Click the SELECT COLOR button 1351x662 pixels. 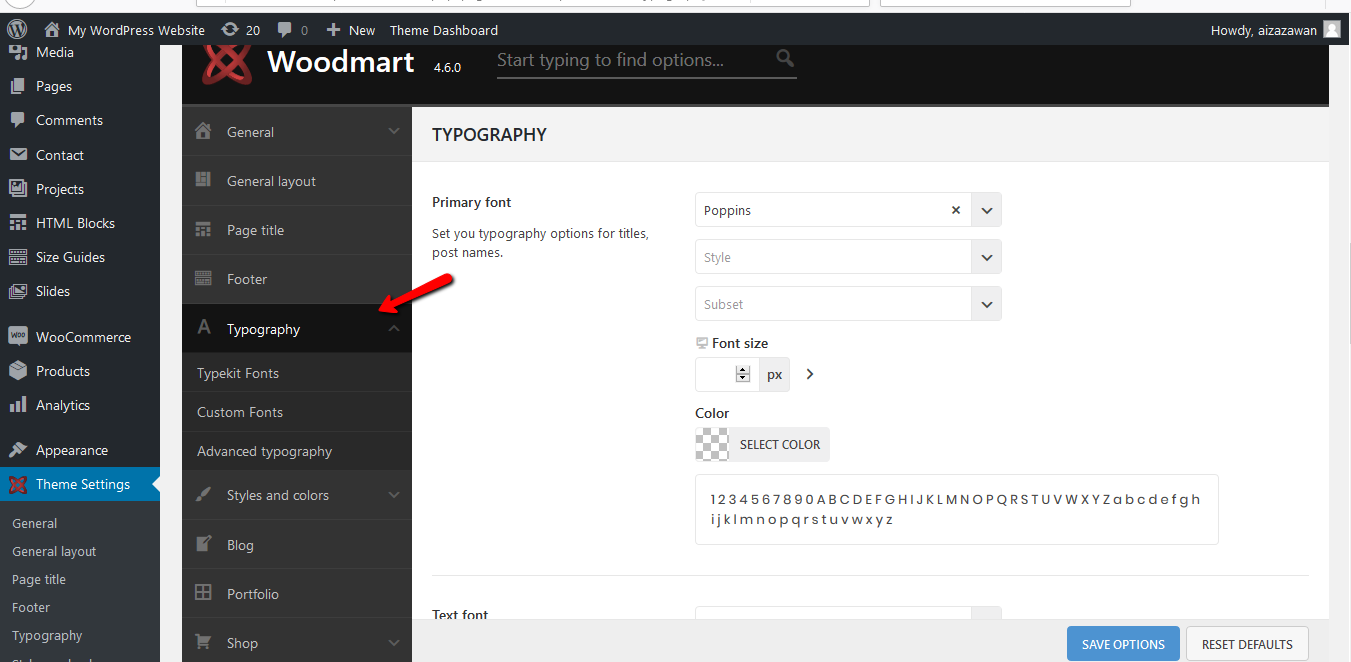click(x=780, y=444)
